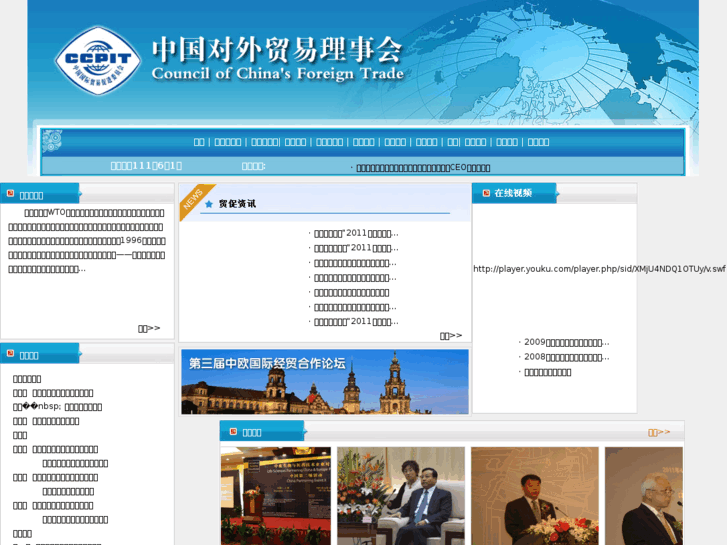This screenshot has width=727, height=545.
Task: Click the introduction paragraph mentioning WTO
Action: pos(87,241)
